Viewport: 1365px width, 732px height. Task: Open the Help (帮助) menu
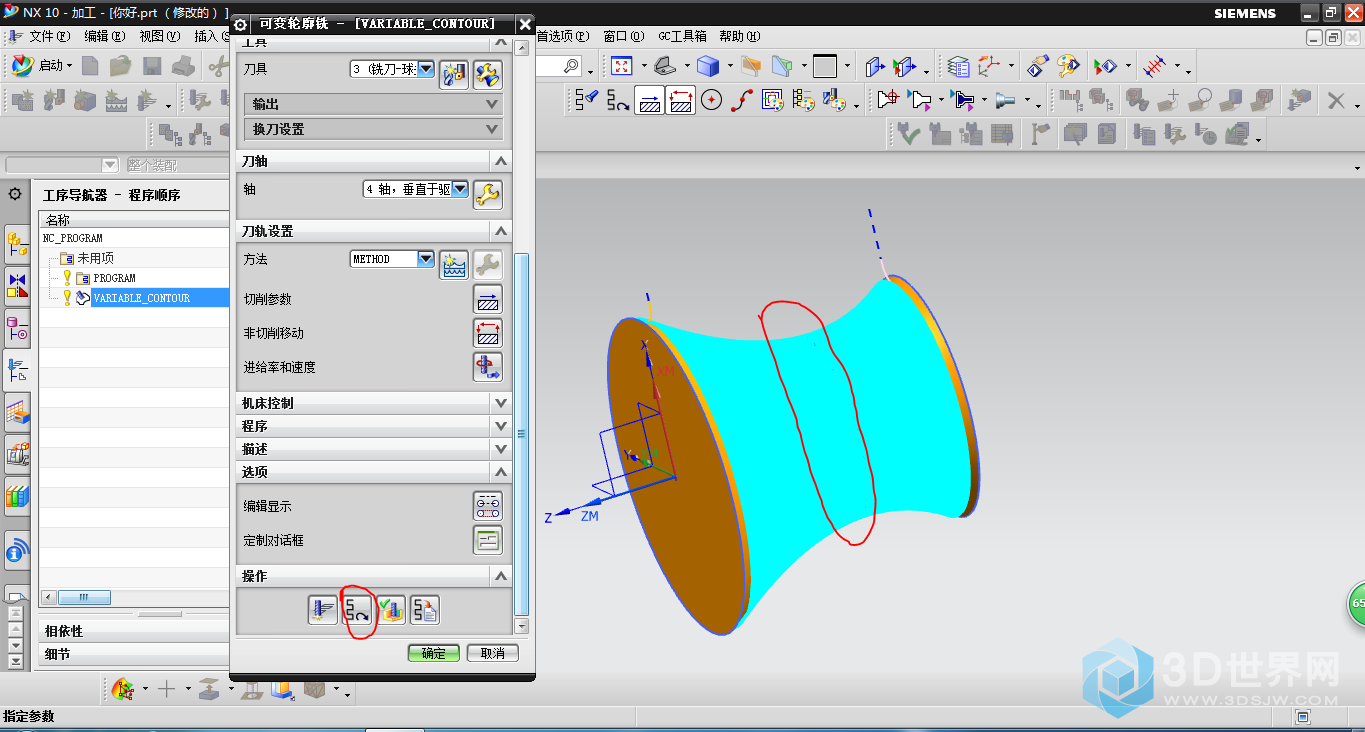click(739, 36)
